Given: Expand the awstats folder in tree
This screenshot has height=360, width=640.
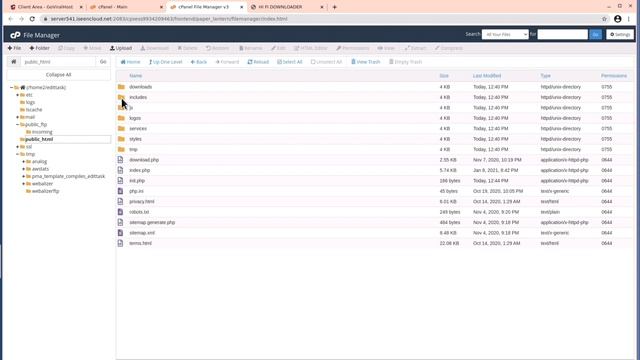Looking at the screenshot, I should [24, 169].
